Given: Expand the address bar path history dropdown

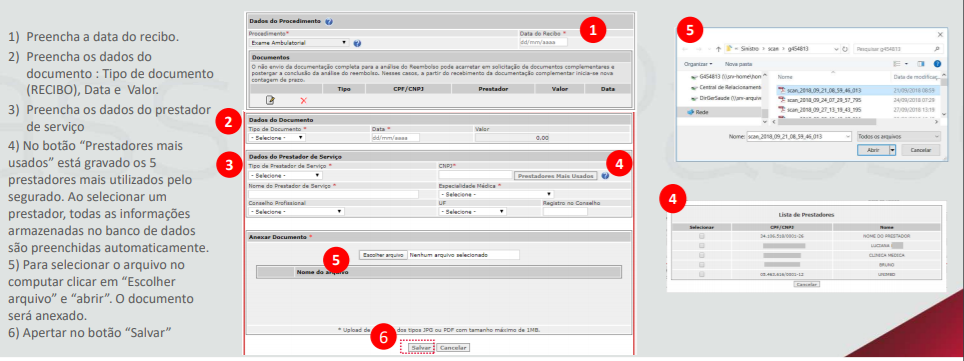Looking at the screenshot, I should (x=836, y=49).
